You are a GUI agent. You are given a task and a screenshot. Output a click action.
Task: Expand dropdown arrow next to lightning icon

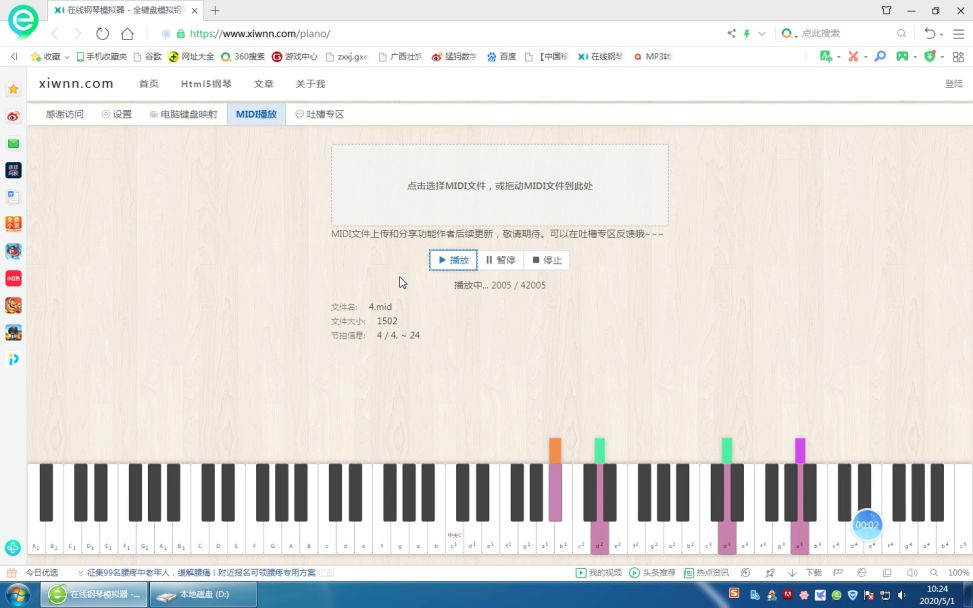click(761, 34)
